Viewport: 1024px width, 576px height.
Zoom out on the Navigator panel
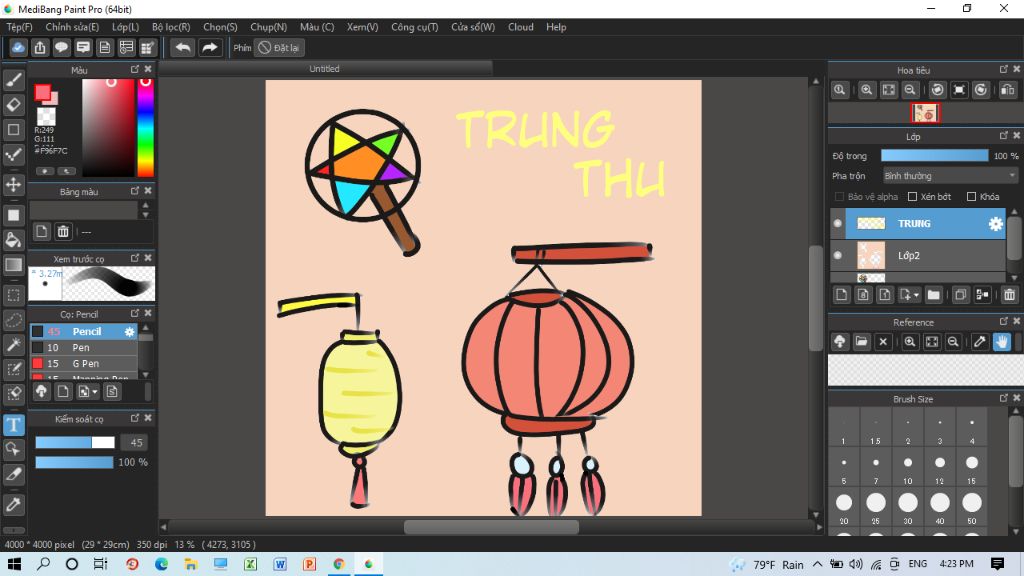click(910, 90)
